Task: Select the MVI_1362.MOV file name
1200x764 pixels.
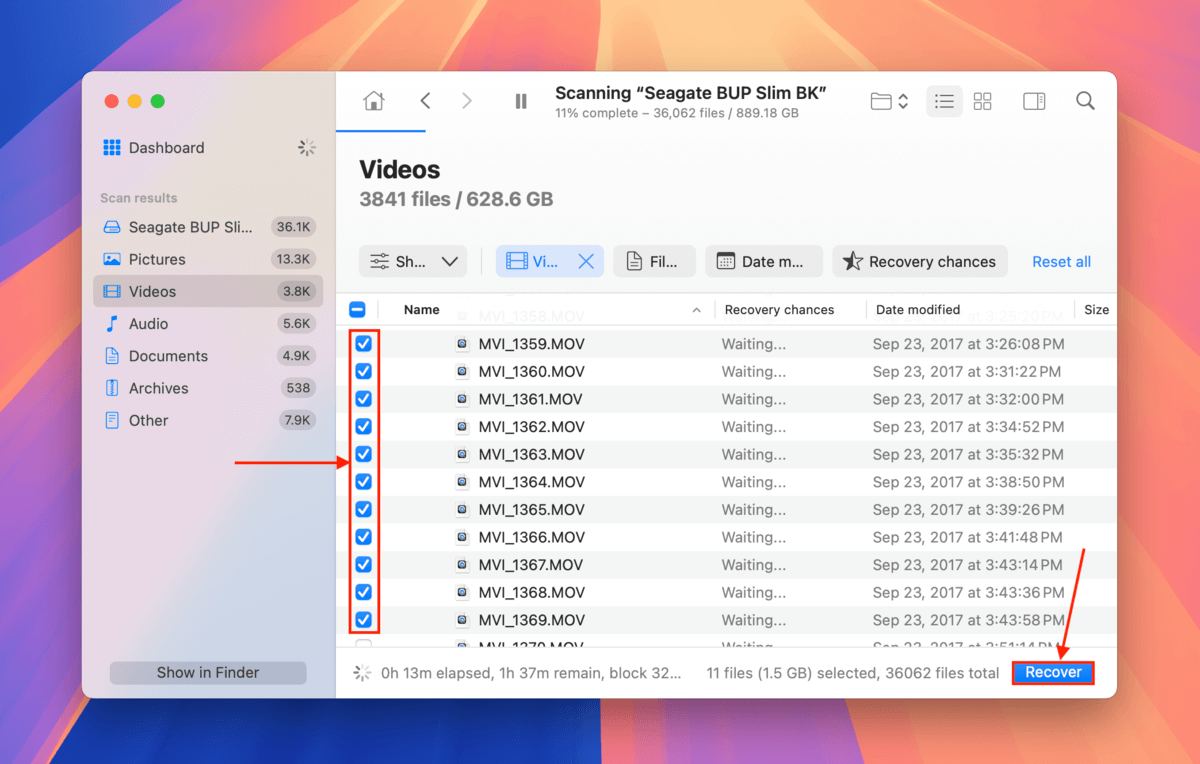Action: point(531,427)
